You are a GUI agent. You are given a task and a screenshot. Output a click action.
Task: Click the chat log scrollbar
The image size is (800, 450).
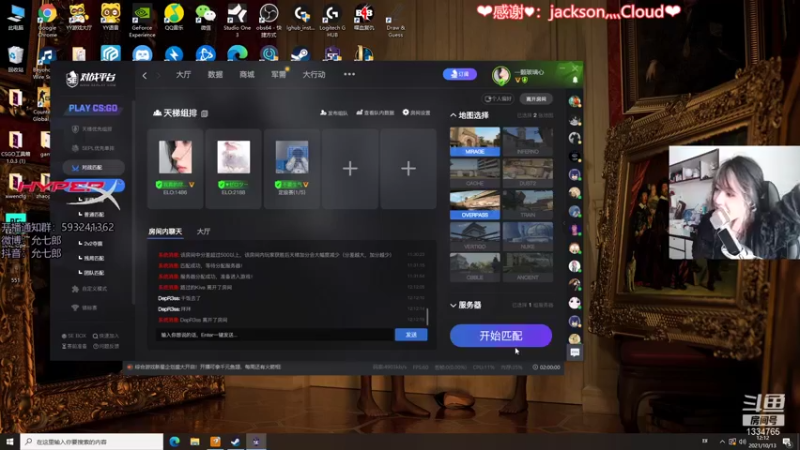tap(427, 316)
